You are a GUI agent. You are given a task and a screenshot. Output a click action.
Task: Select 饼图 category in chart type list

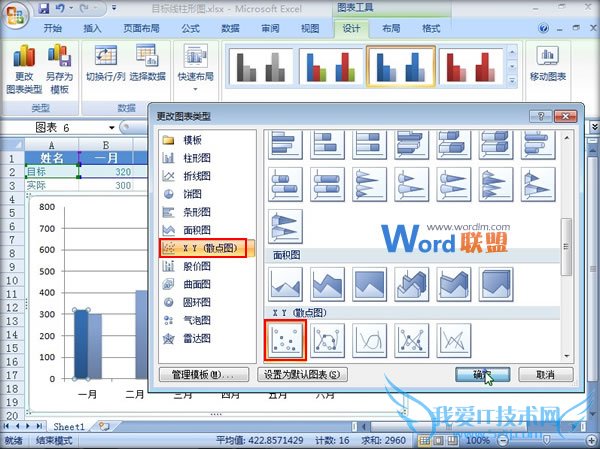click(x=207, y=194)
